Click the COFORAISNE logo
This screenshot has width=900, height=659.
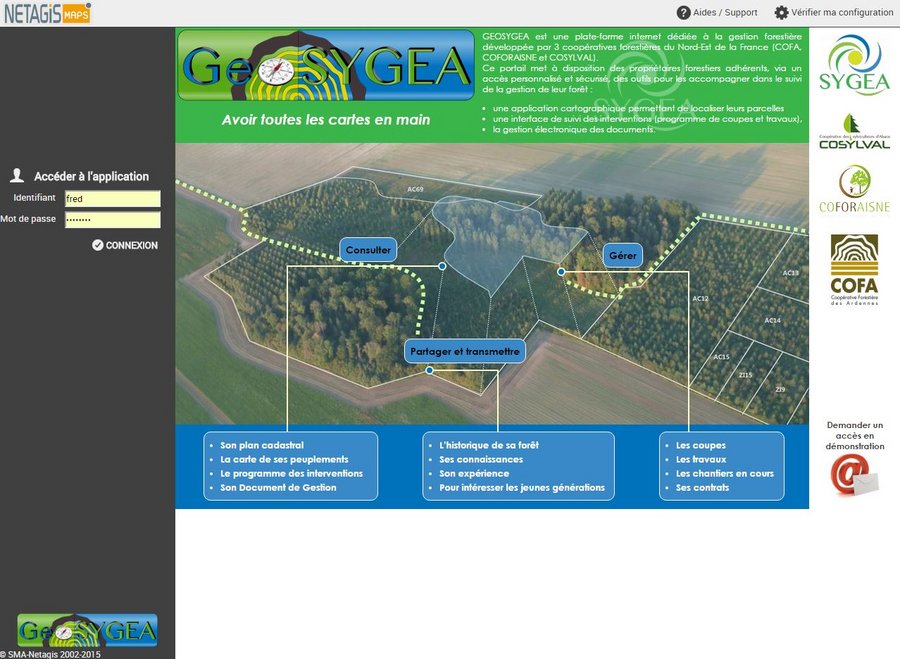click(x=853, y=189)
